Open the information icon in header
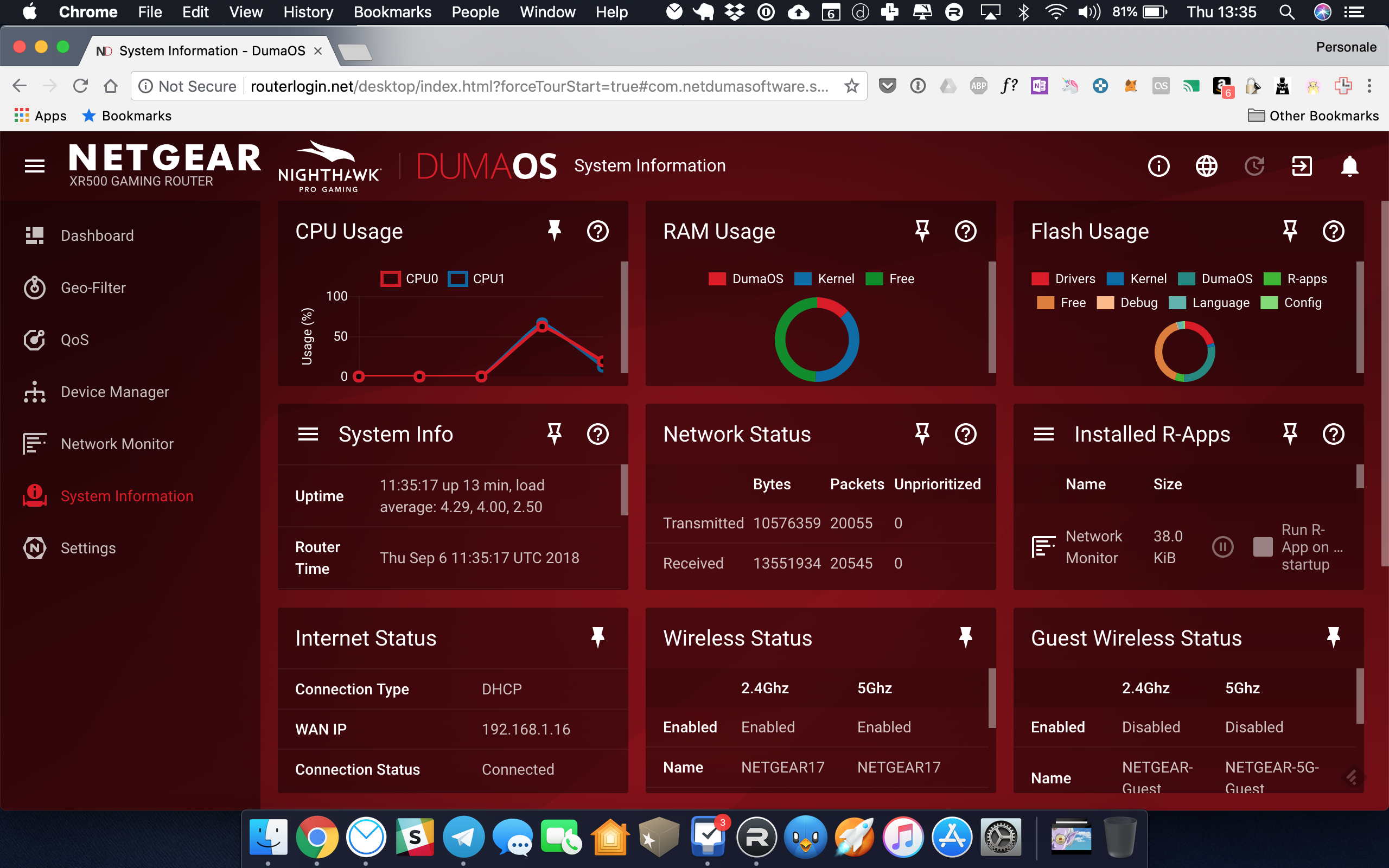This screenshot has width=1389, height=868. pos(1158,167)
